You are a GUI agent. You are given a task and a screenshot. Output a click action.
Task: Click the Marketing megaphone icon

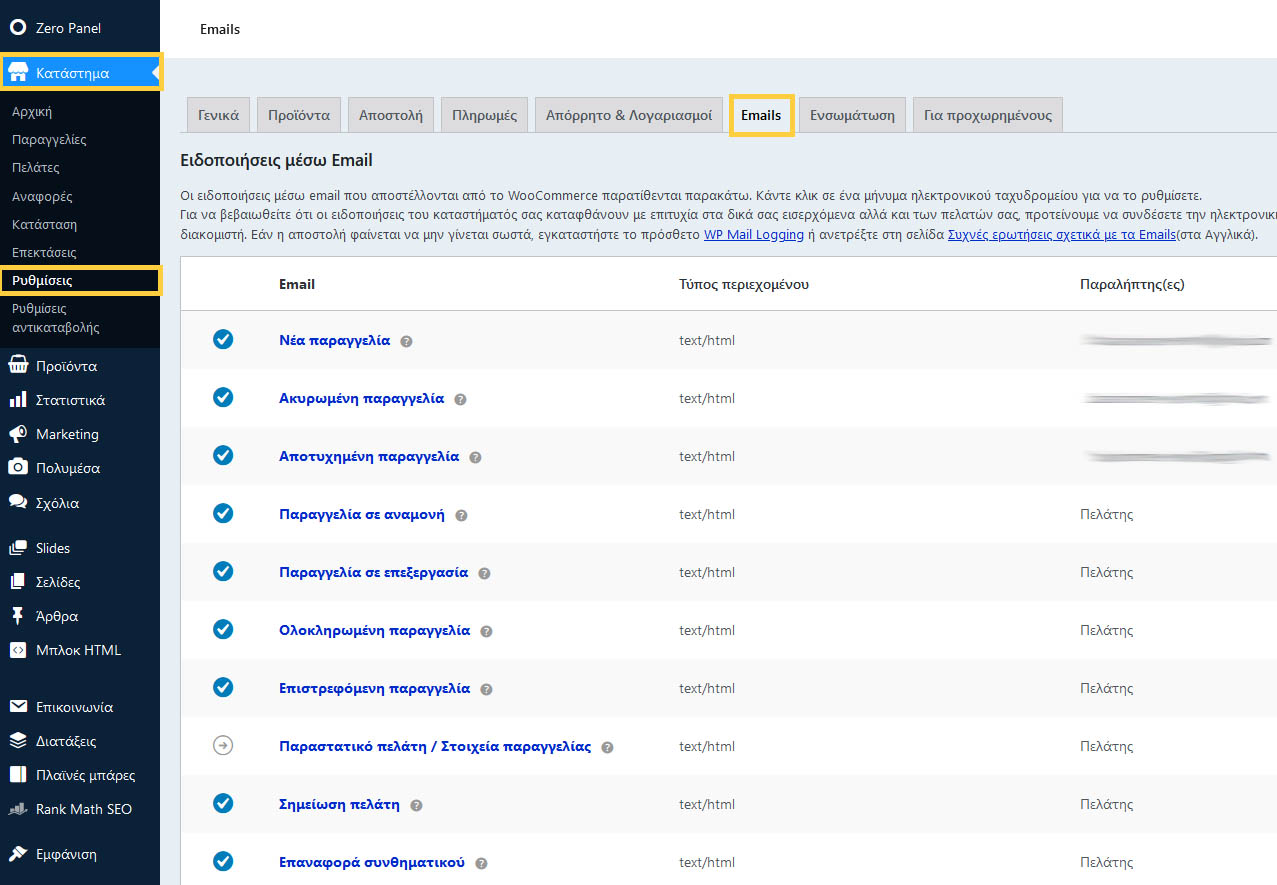[18, 434]
